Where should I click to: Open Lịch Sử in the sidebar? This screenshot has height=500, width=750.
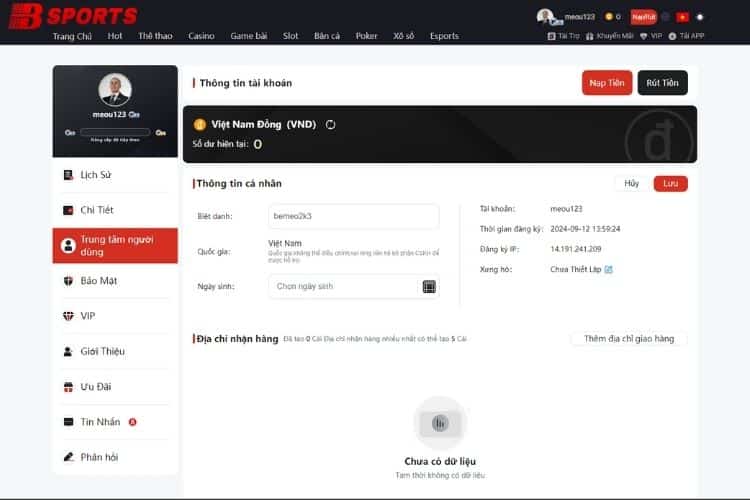pyautogui.click(x=95, y=175)
